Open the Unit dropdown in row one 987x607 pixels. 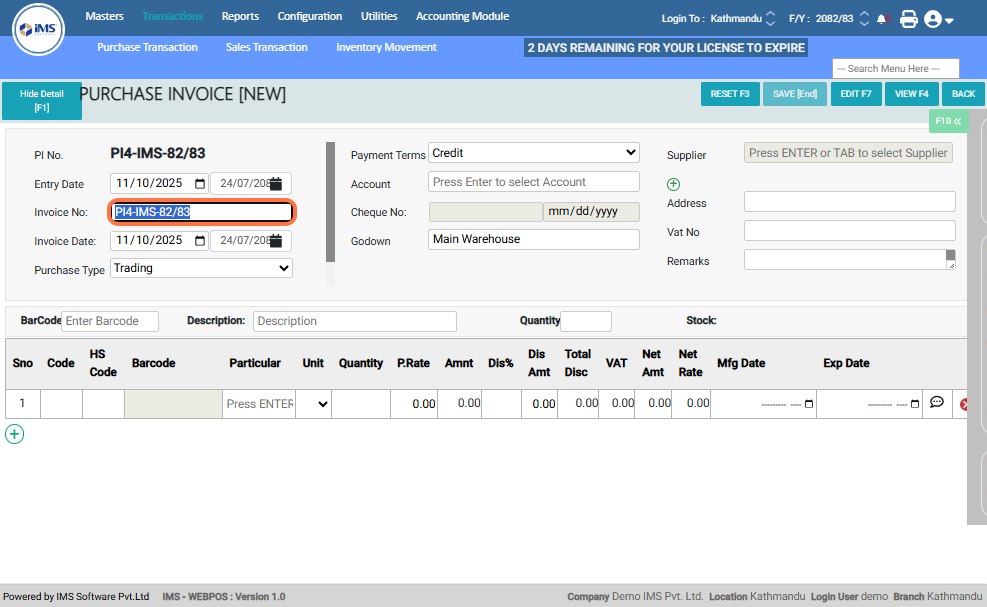[x=313, y=404]
